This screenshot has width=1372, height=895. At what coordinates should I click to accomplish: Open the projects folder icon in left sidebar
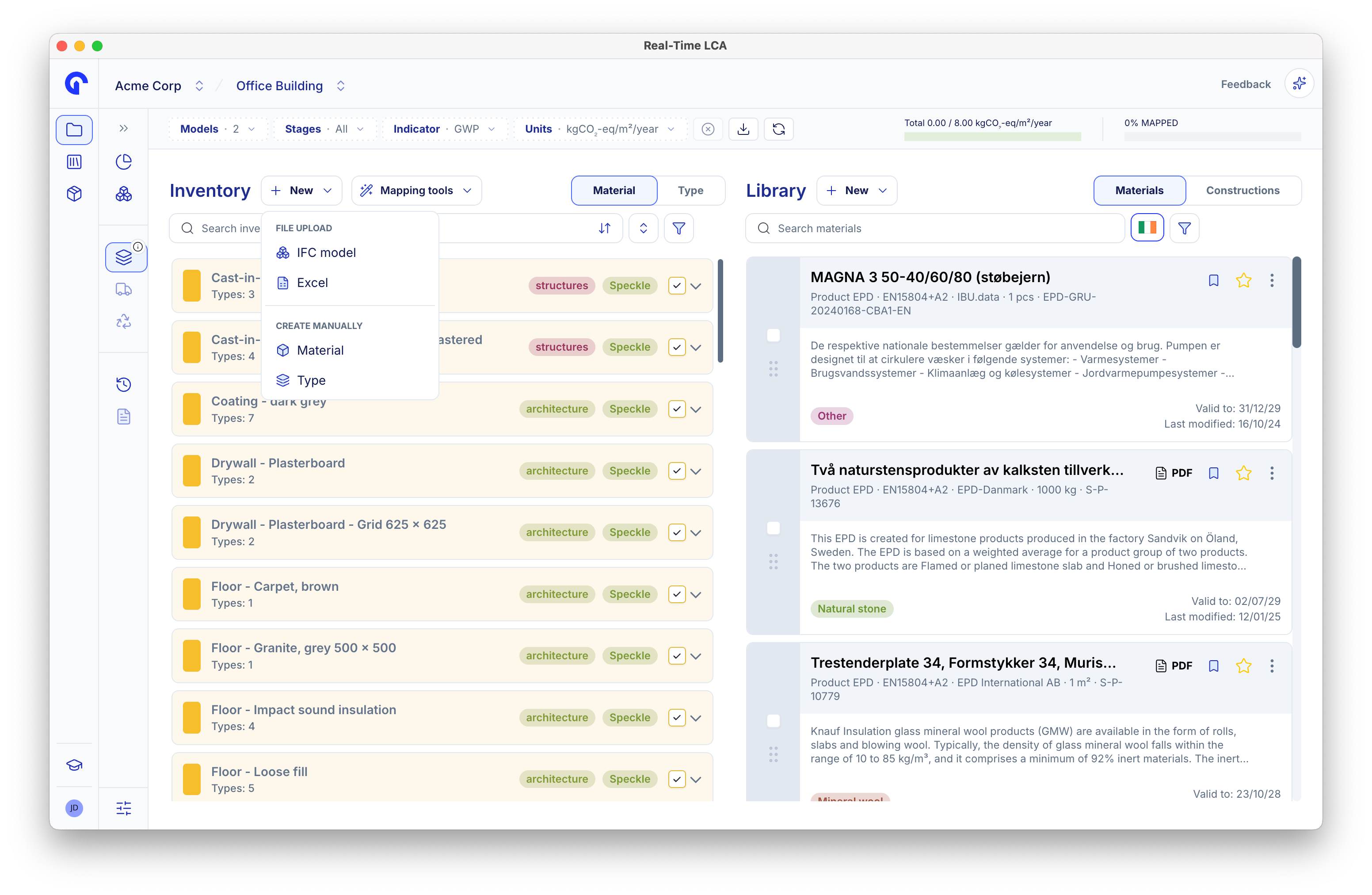74,129
